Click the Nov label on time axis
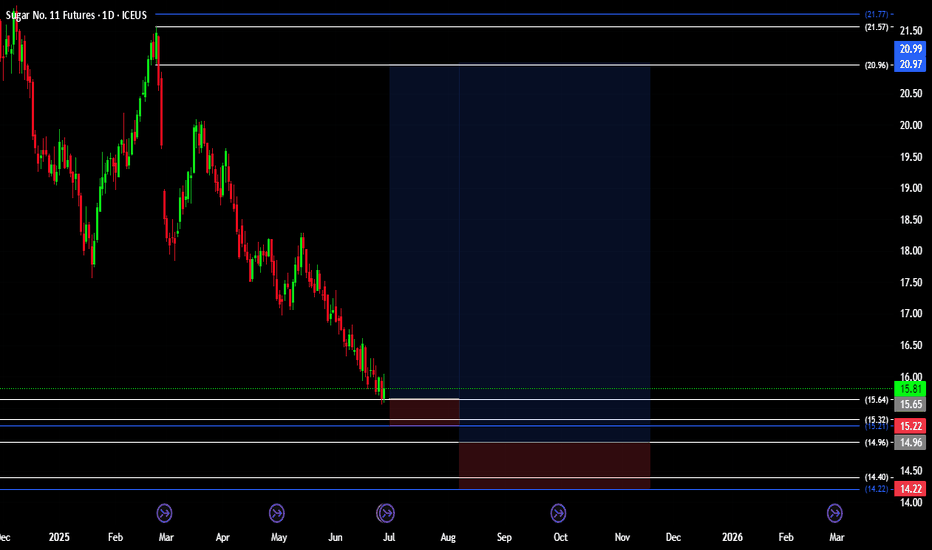The height and width of the screenshot is (550, 932). pyautogui.click(x=622, y=537)
